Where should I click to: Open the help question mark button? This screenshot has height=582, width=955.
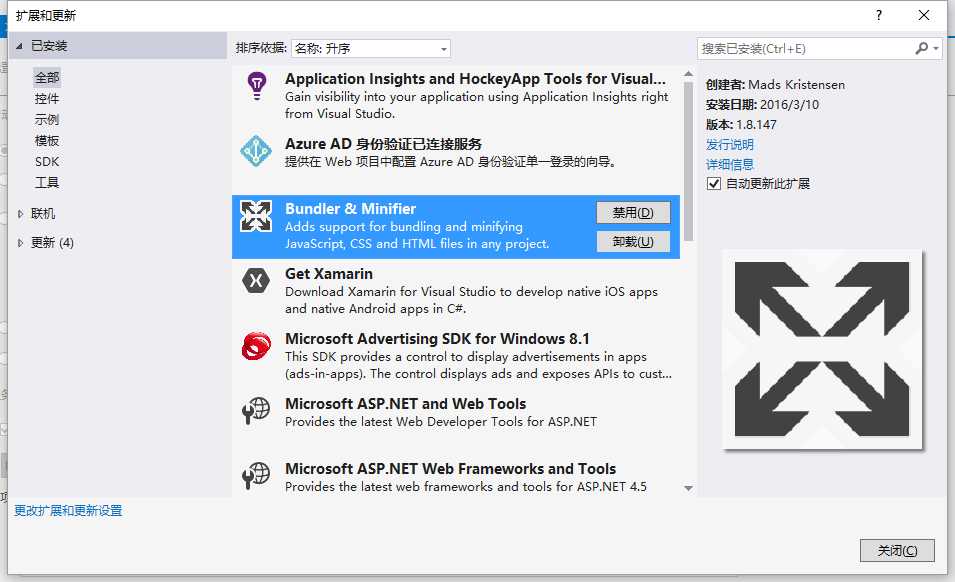tap(878, 15)
